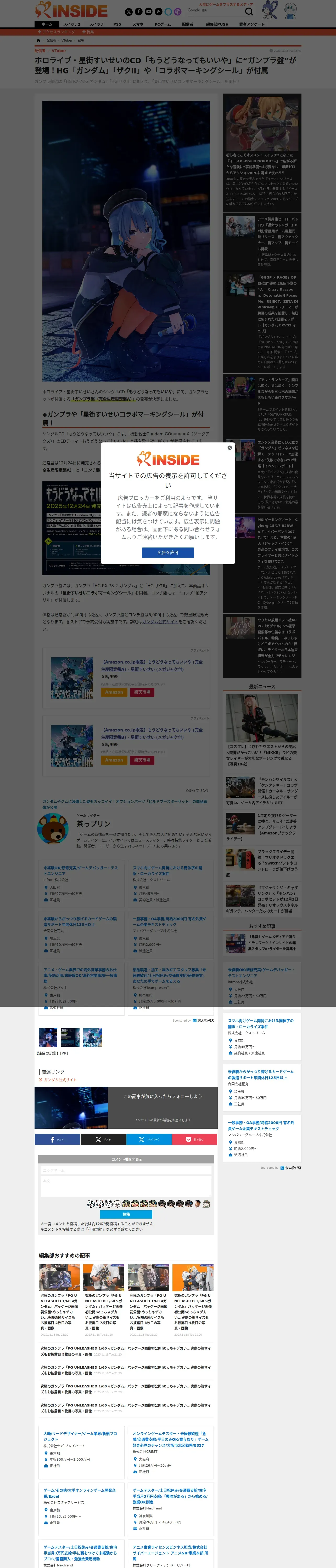Click the X フォロー blue button
Screen dimensions: 336x1568
(149, 1139)
